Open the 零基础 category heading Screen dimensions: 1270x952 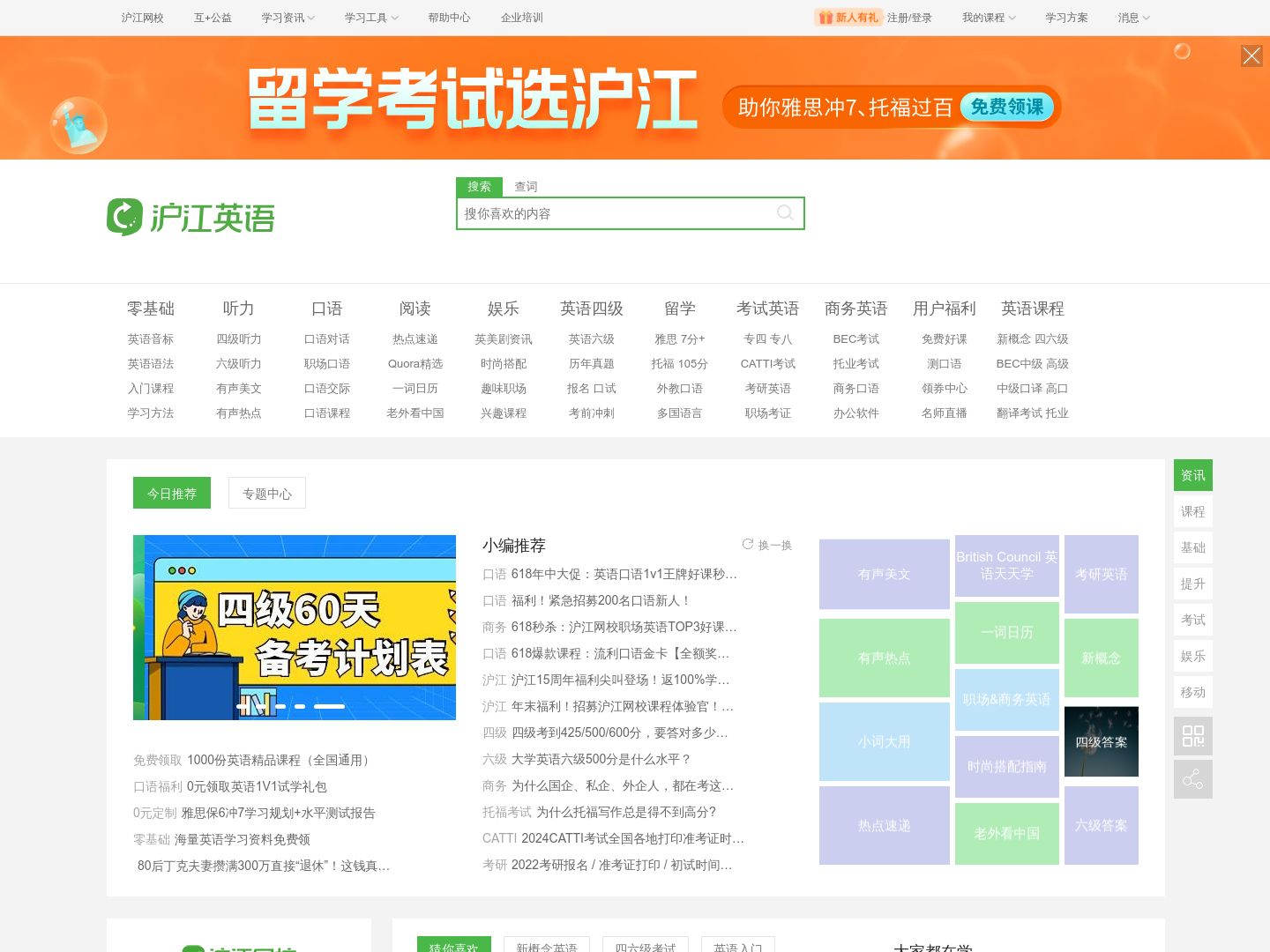click(x=151, y=309)
